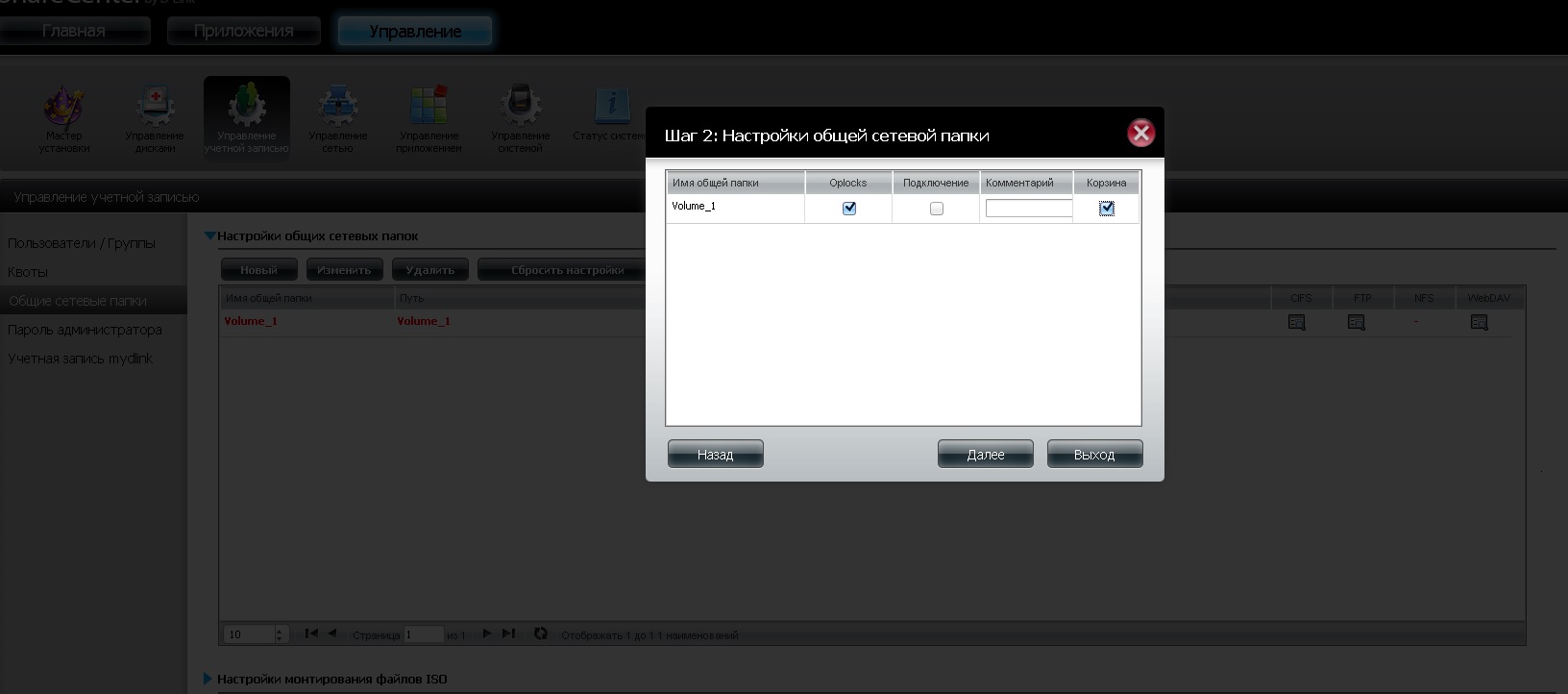Enable Подключение checkbox for Volume_1
Viewport: 1568px width, 694px height.
click(x=937, y=209)
